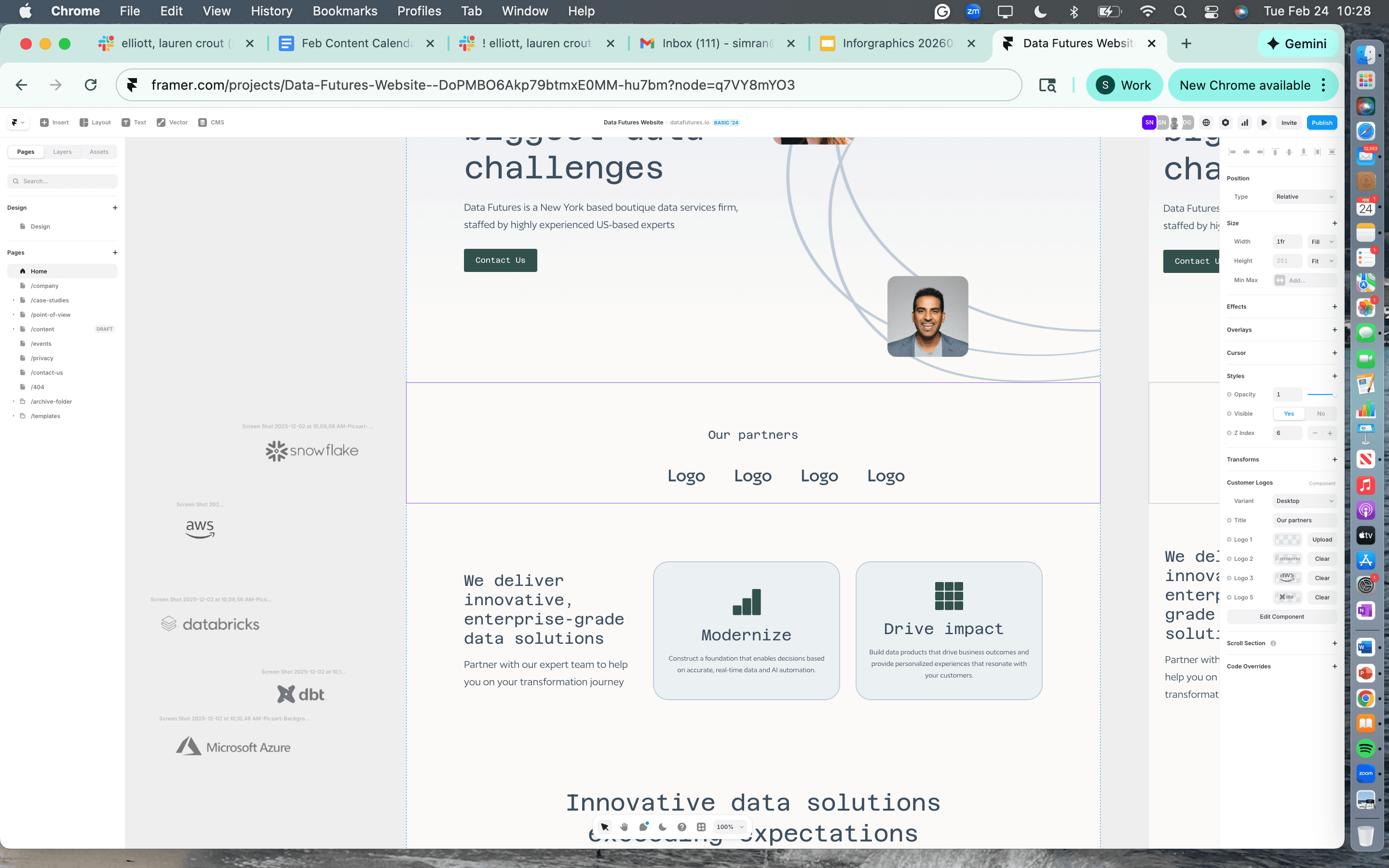Click the blue Publish button

click(1321, 122)
